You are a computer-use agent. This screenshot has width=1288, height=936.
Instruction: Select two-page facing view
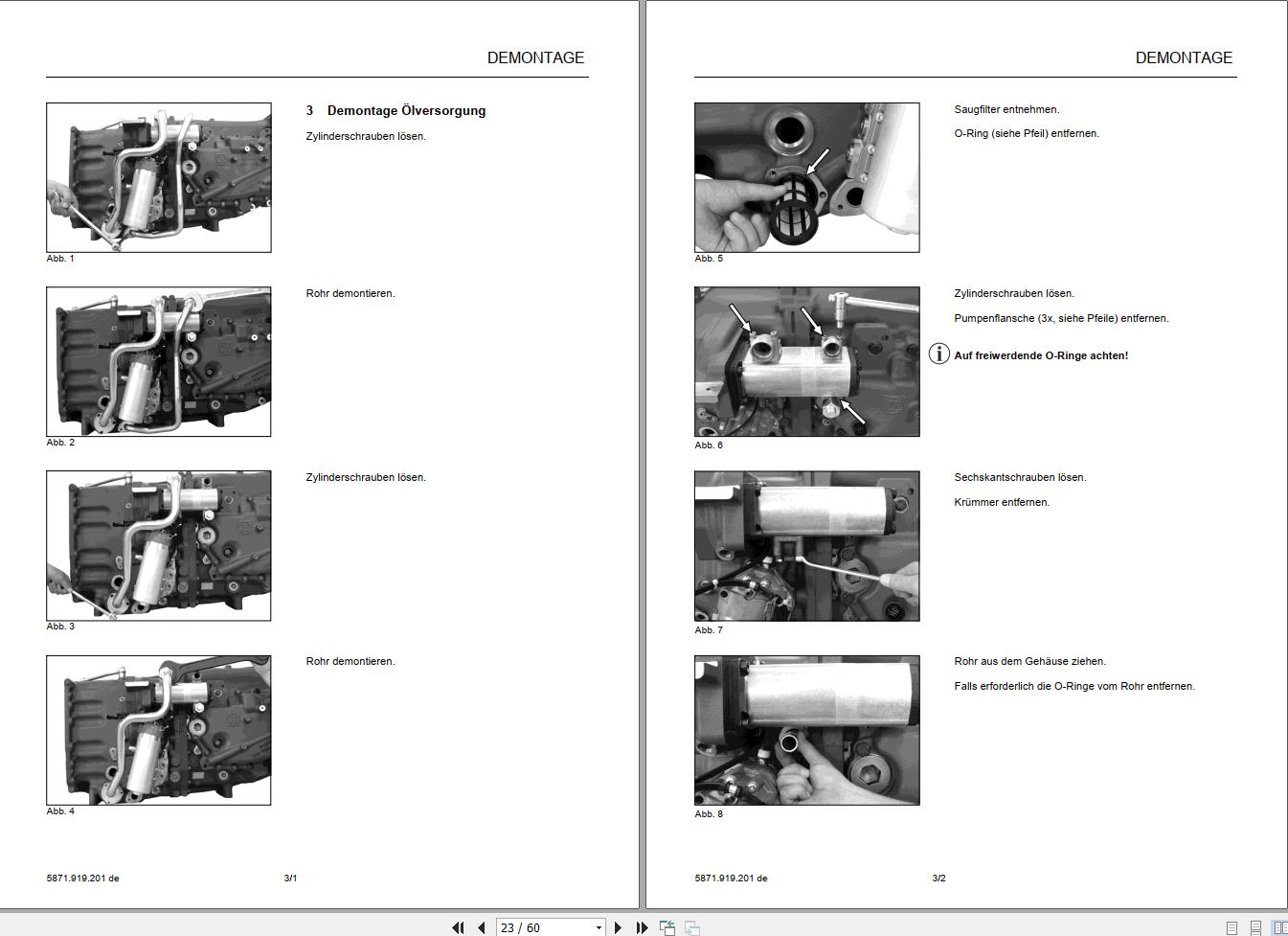click(x=1278, y=928)
